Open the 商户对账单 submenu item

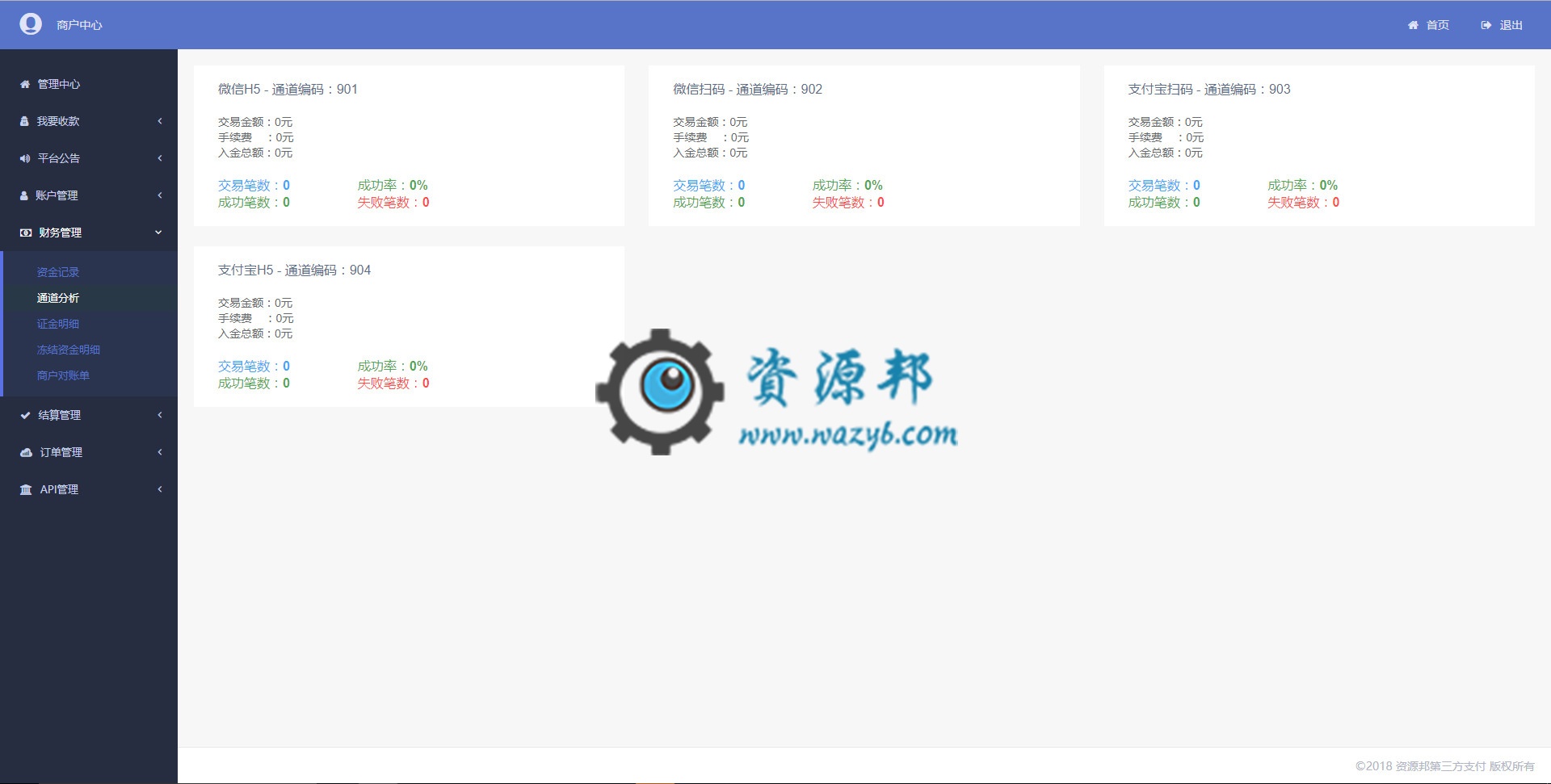tap(63, 375)
